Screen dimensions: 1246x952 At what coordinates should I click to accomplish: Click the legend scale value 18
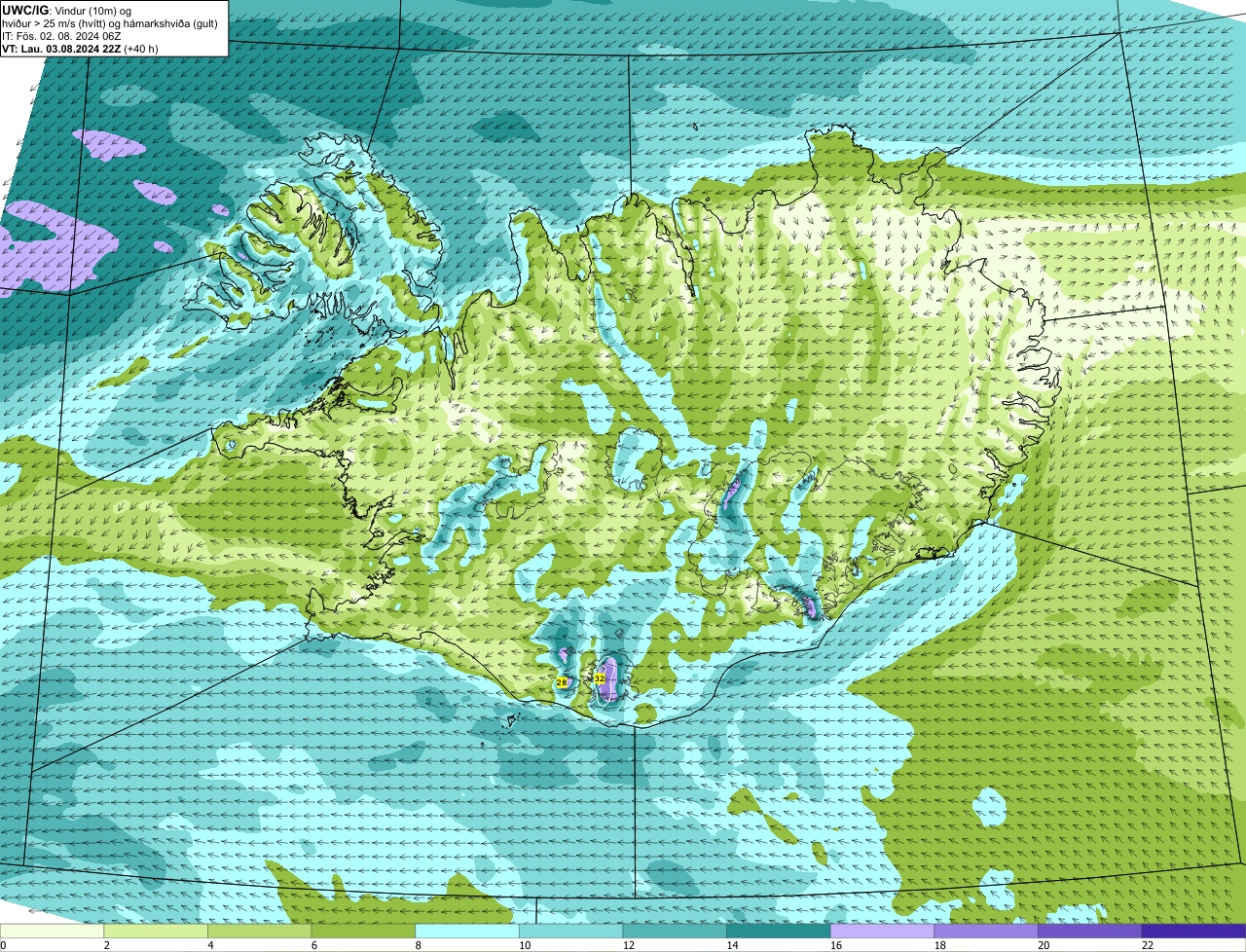940,945
